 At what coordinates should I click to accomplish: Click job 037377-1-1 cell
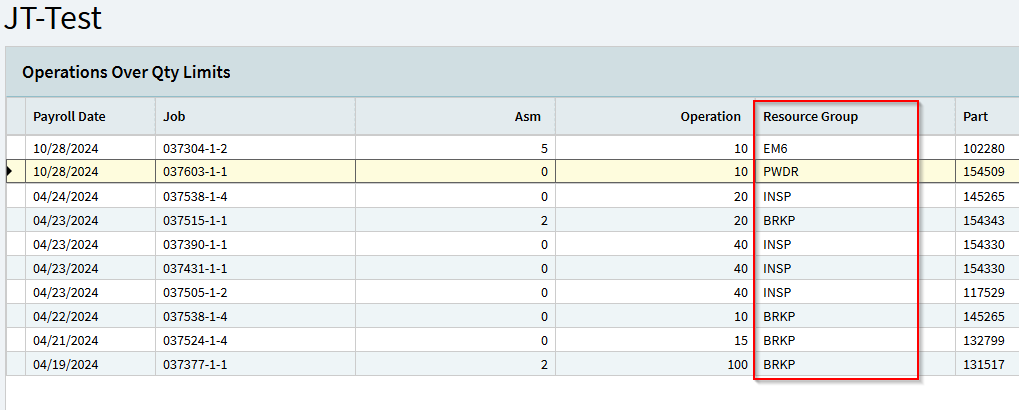255,365
